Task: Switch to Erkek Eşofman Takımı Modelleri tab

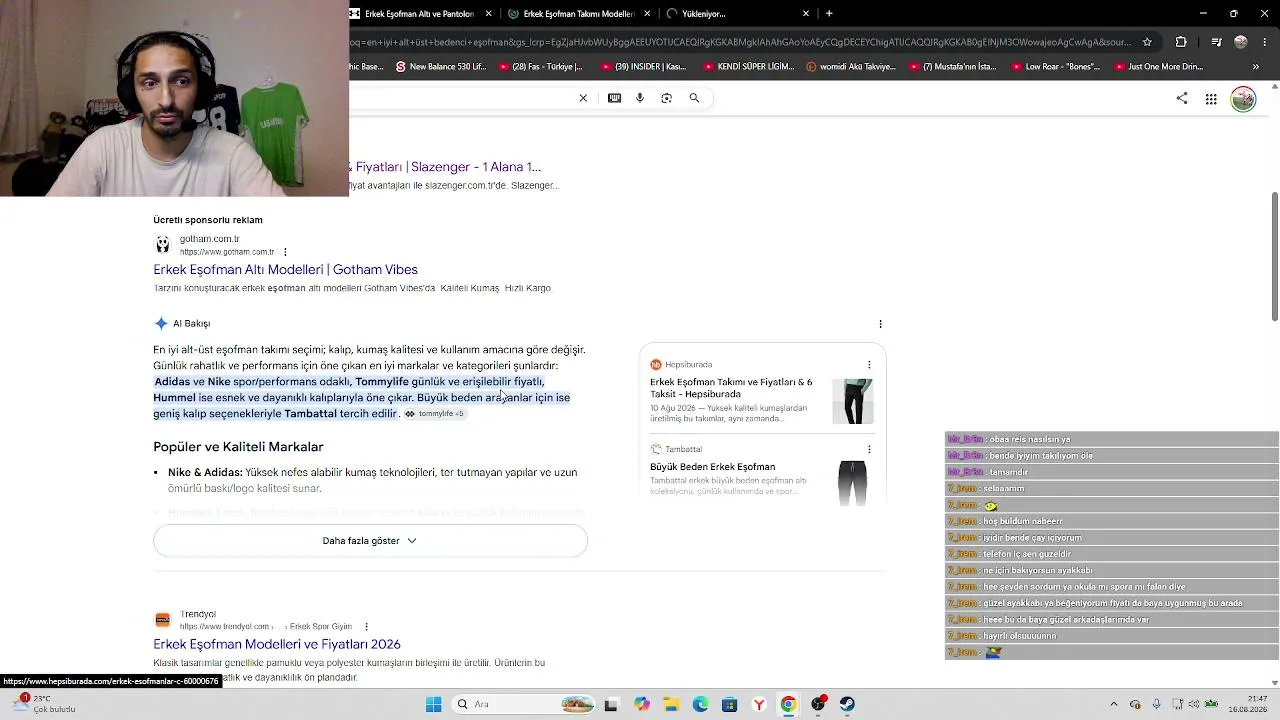Action: 579,14
